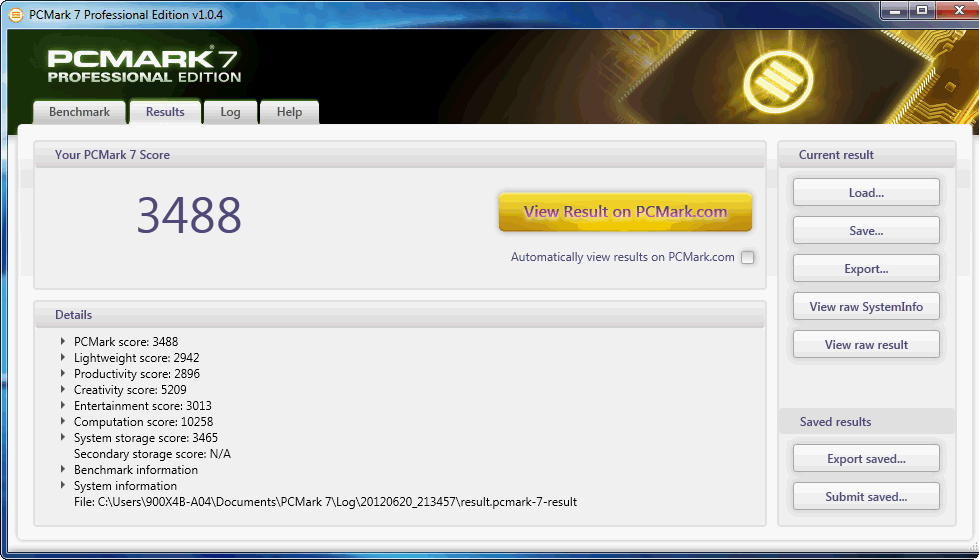Expand the Lightweight score: 2942 row

pos(63,358)
